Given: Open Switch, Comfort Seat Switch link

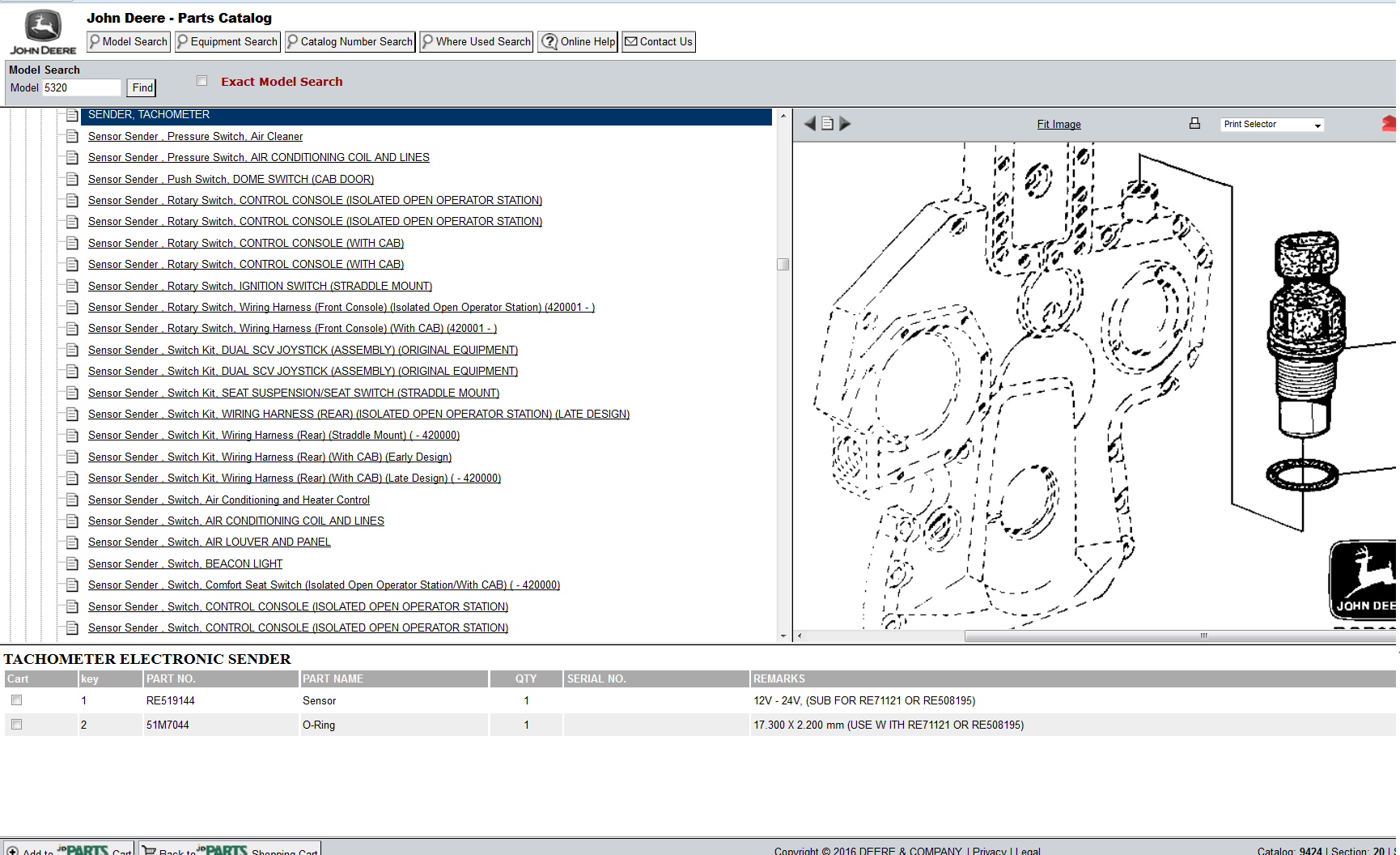Looking at the screenshot, I should pyautogui.click(x=324, y=585).
